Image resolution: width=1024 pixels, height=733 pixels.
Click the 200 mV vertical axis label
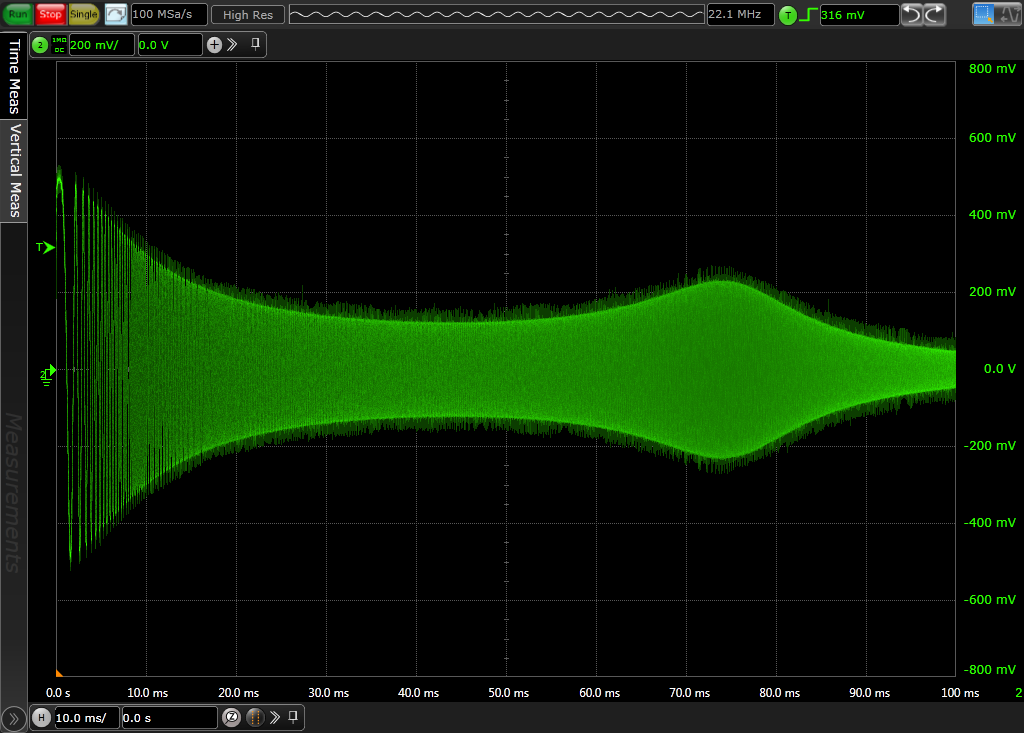tap(992, 292)
